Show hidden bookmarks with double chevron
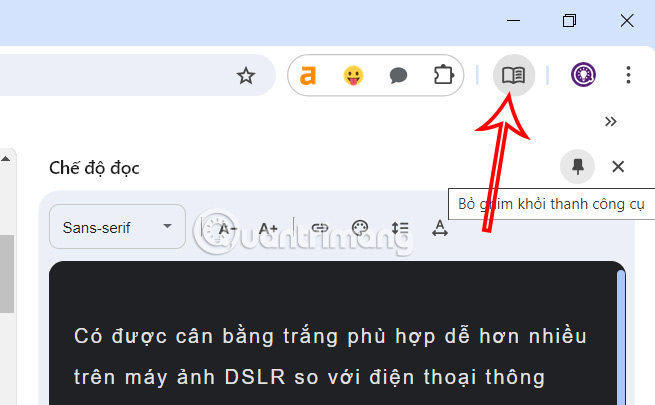This screenshot has width=655, height=405. pos(611,122)
